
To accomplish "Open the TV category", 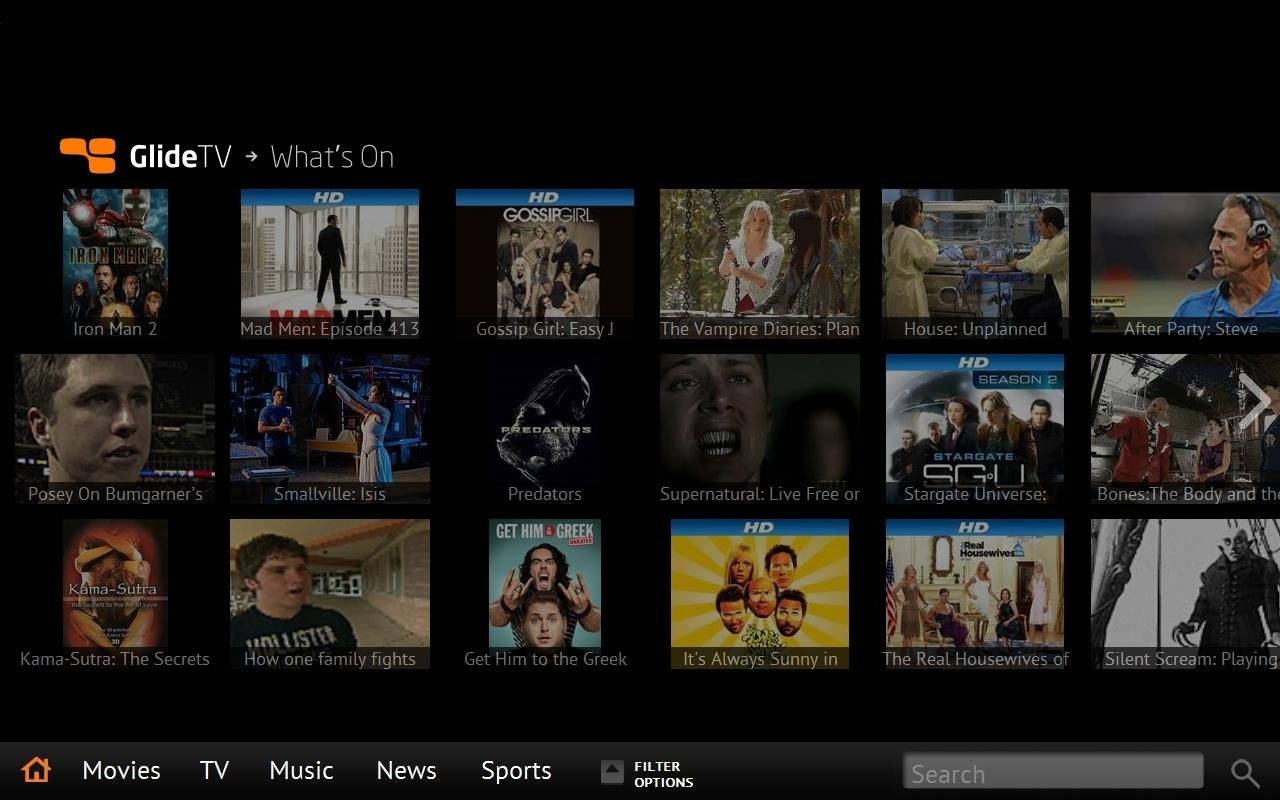I will coord(214,771).
